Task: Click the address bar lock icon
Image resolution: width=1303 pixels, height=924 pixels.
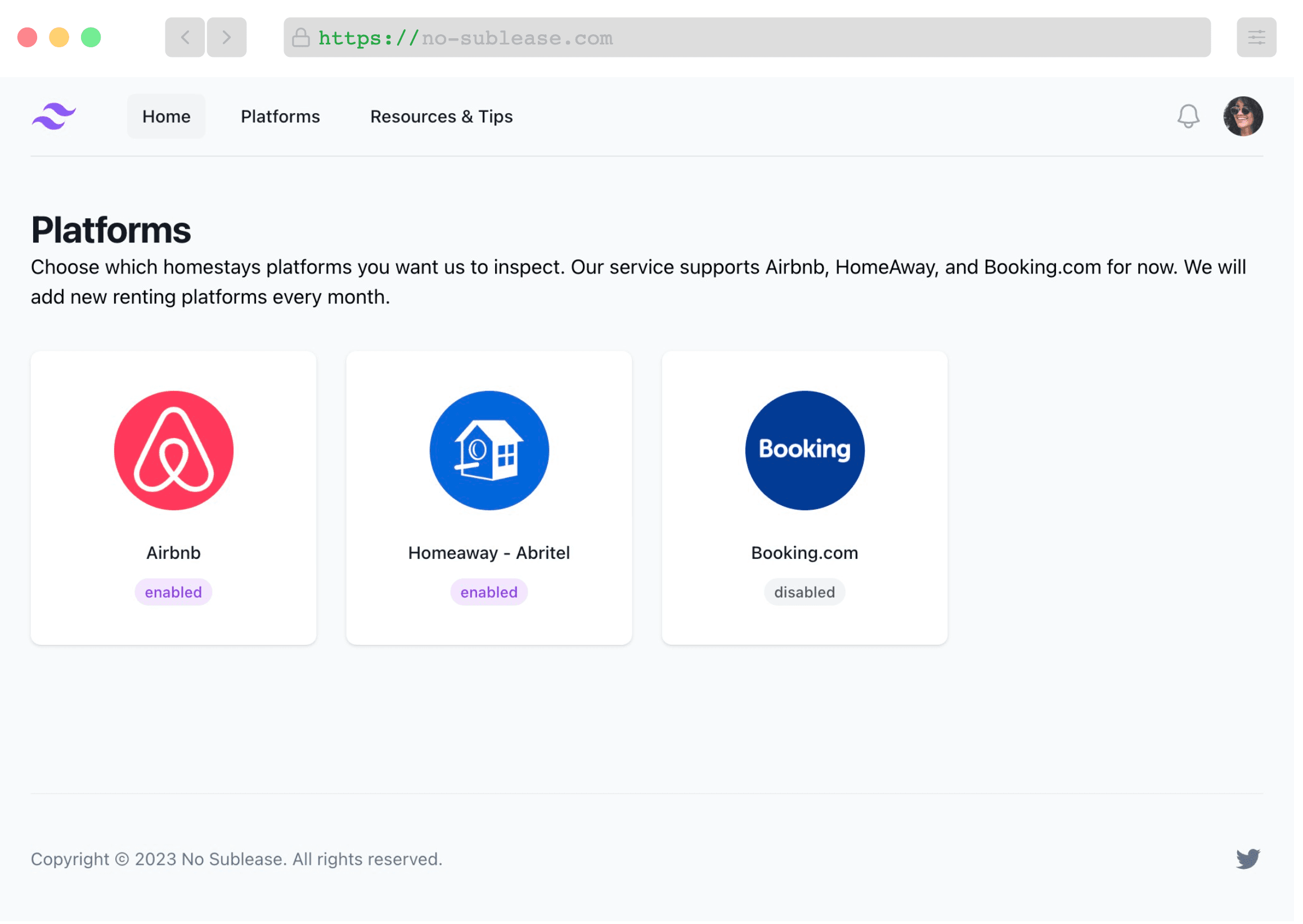Action: click(301, 38)
